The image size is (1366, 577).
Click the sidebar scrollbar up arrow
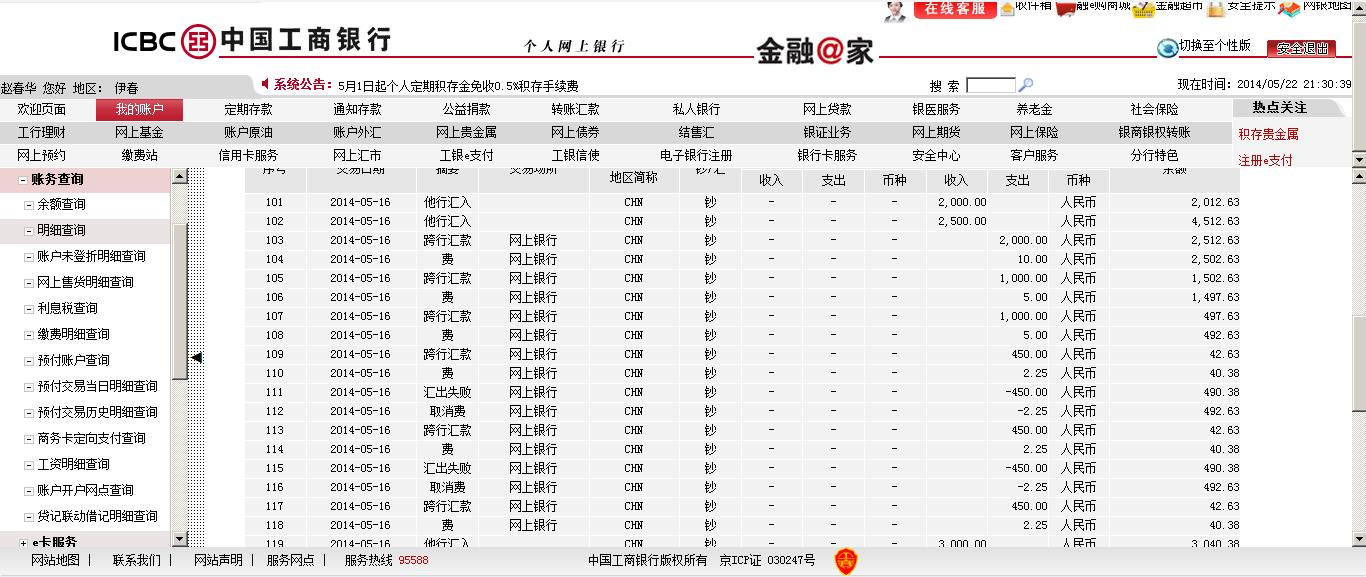pos(180,177)
